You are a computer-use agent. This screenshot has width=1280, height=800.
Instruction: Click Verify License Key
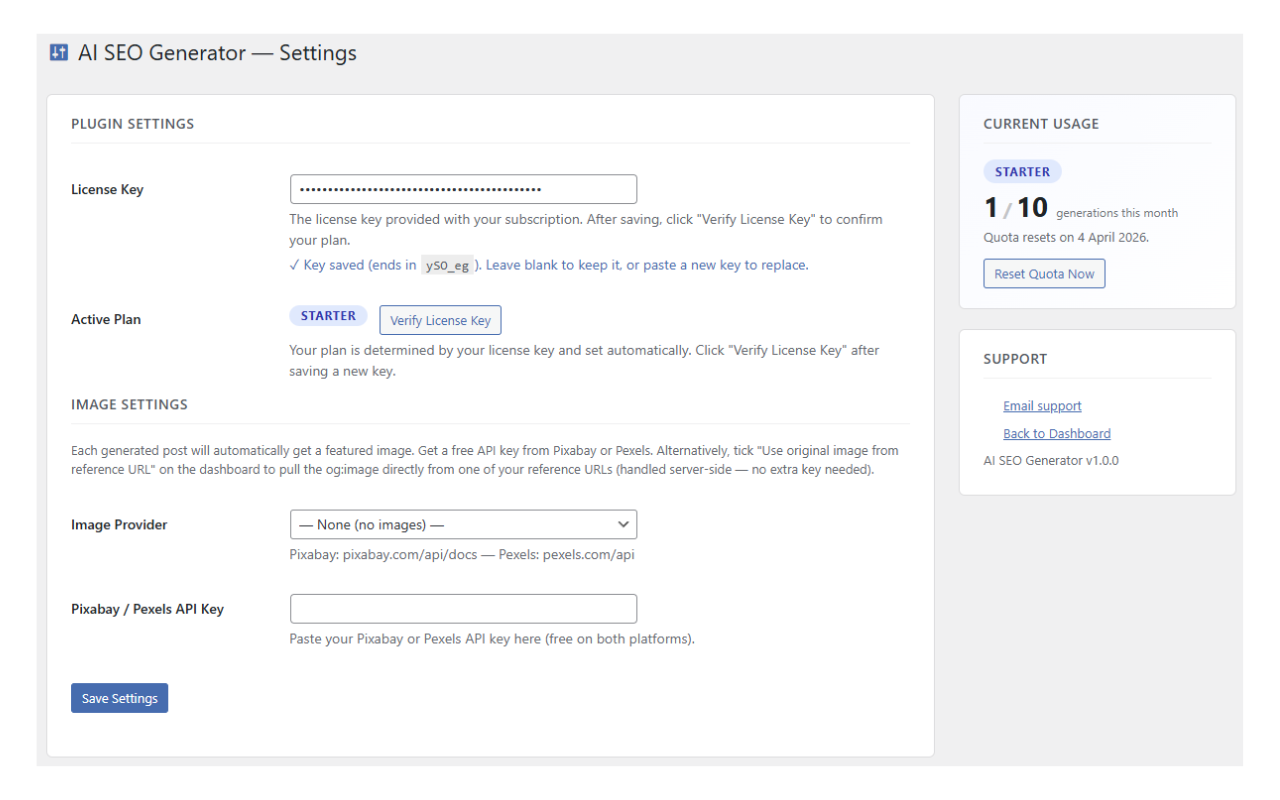point(440,320)
